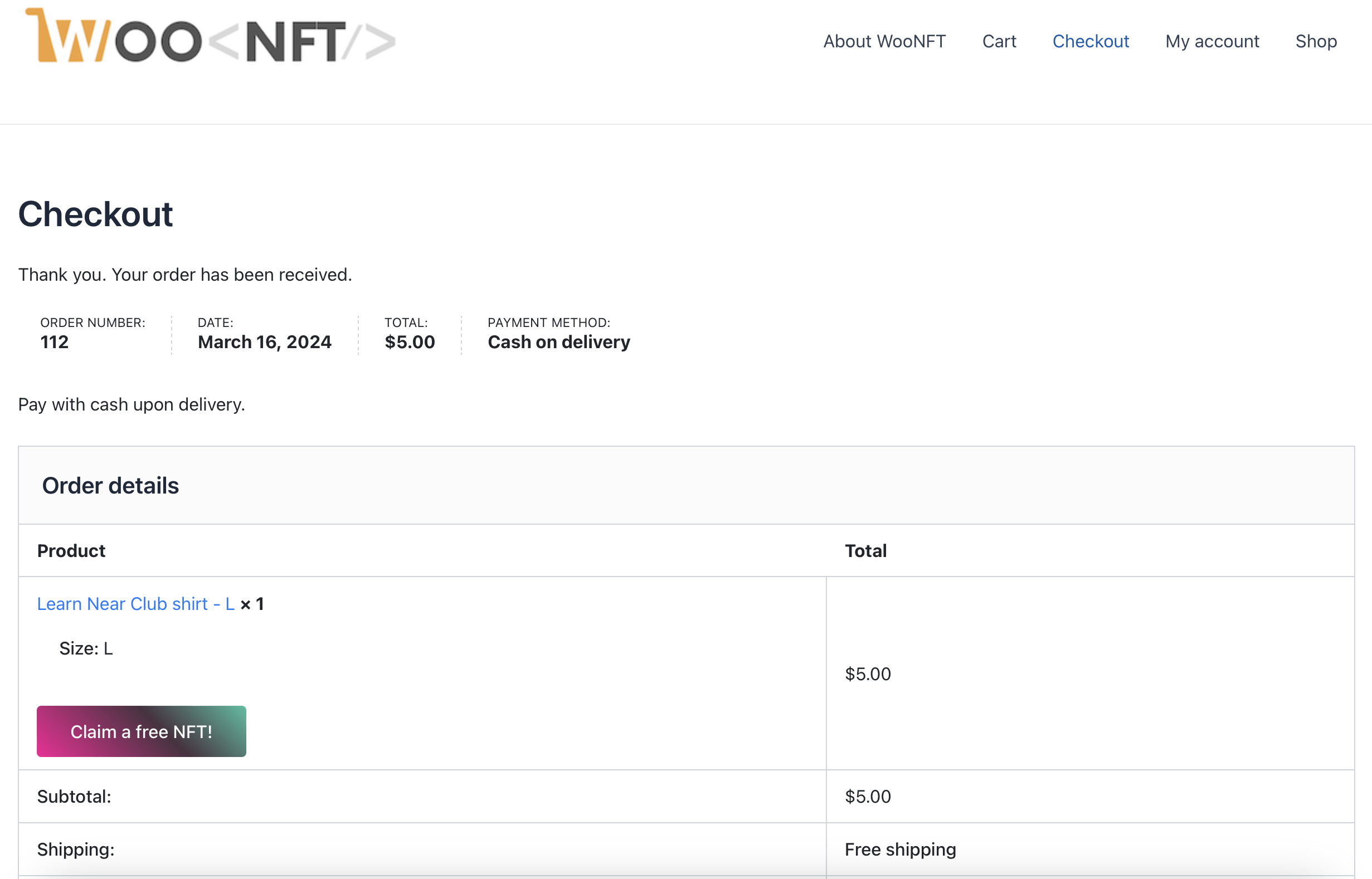Select the Checkout navigation item
The image size is (1372, 879).
1090,41
